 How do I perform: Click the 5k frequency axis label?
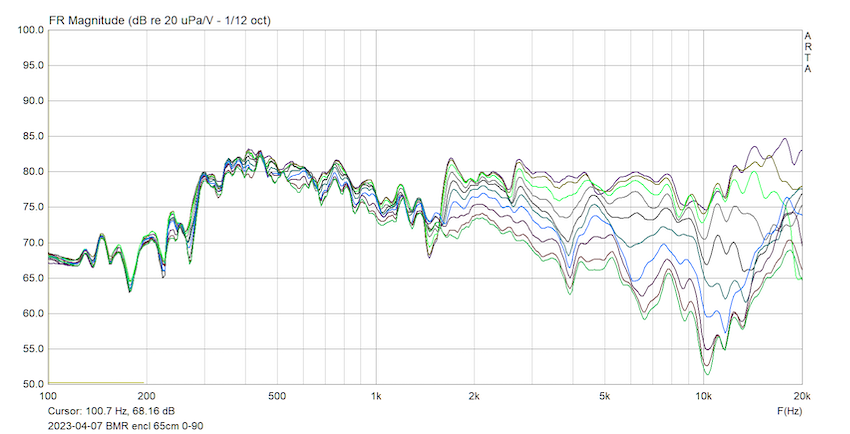(604, 397)
